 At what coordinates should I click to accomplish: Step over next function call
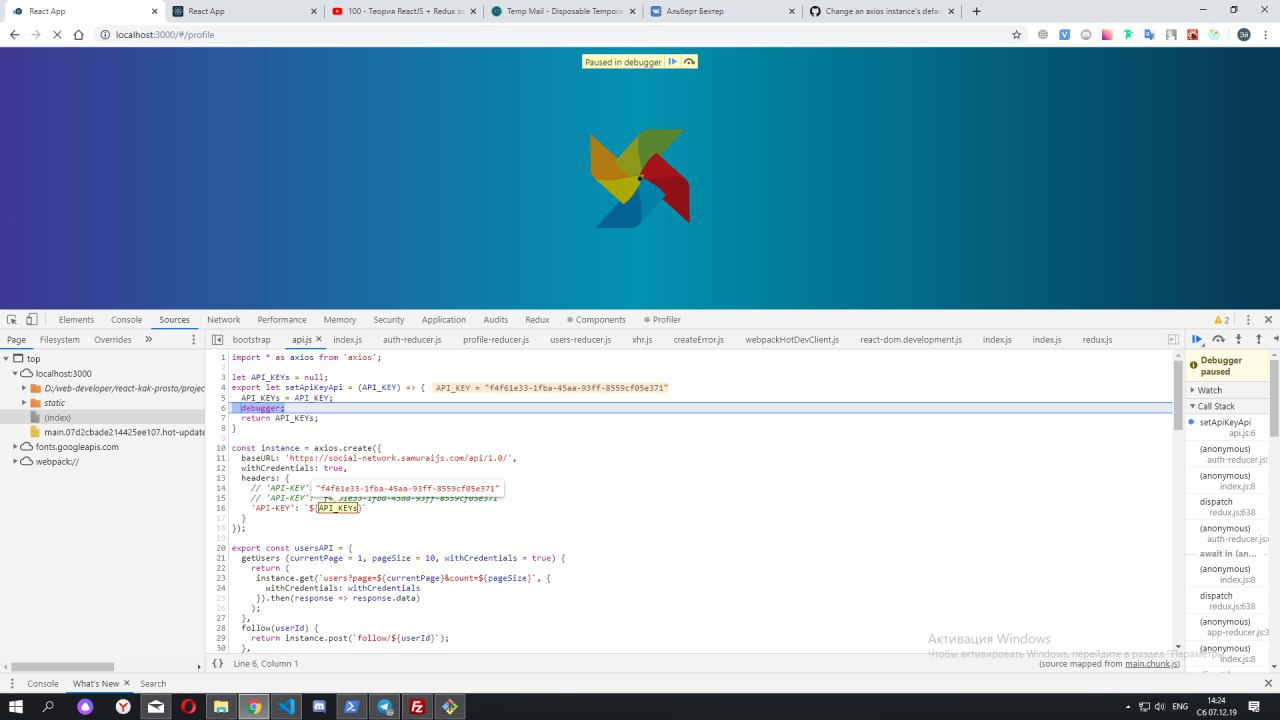coord(1218,340)
